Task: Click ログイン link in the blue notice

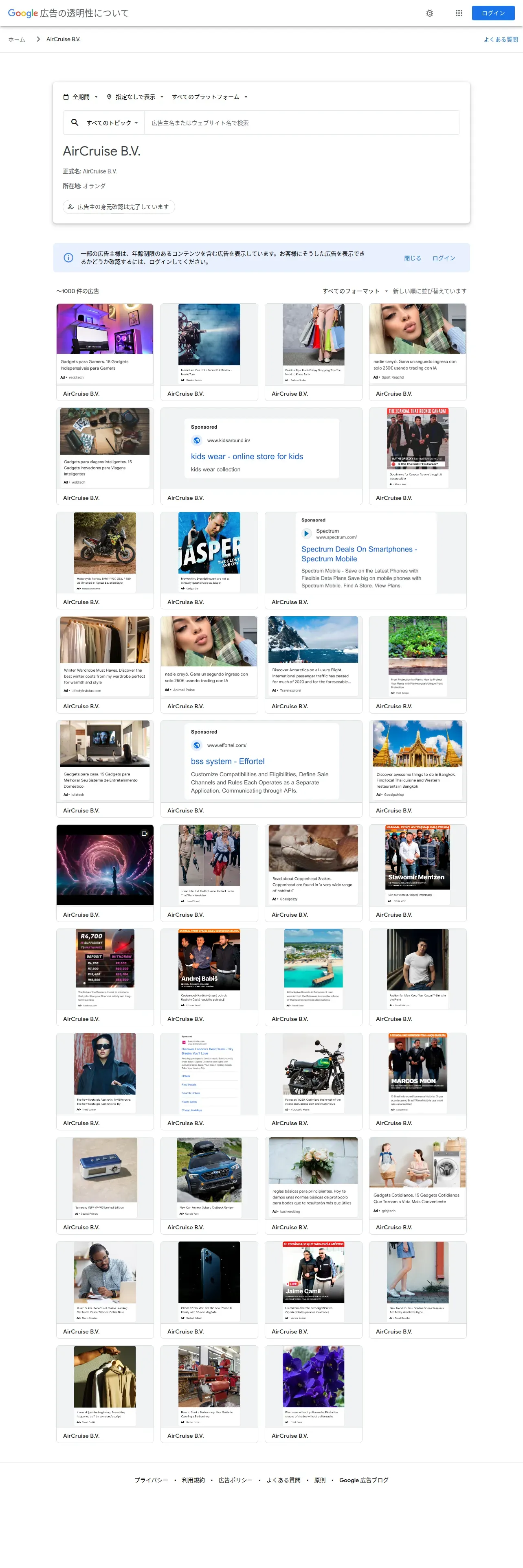Action: point(443,258)
